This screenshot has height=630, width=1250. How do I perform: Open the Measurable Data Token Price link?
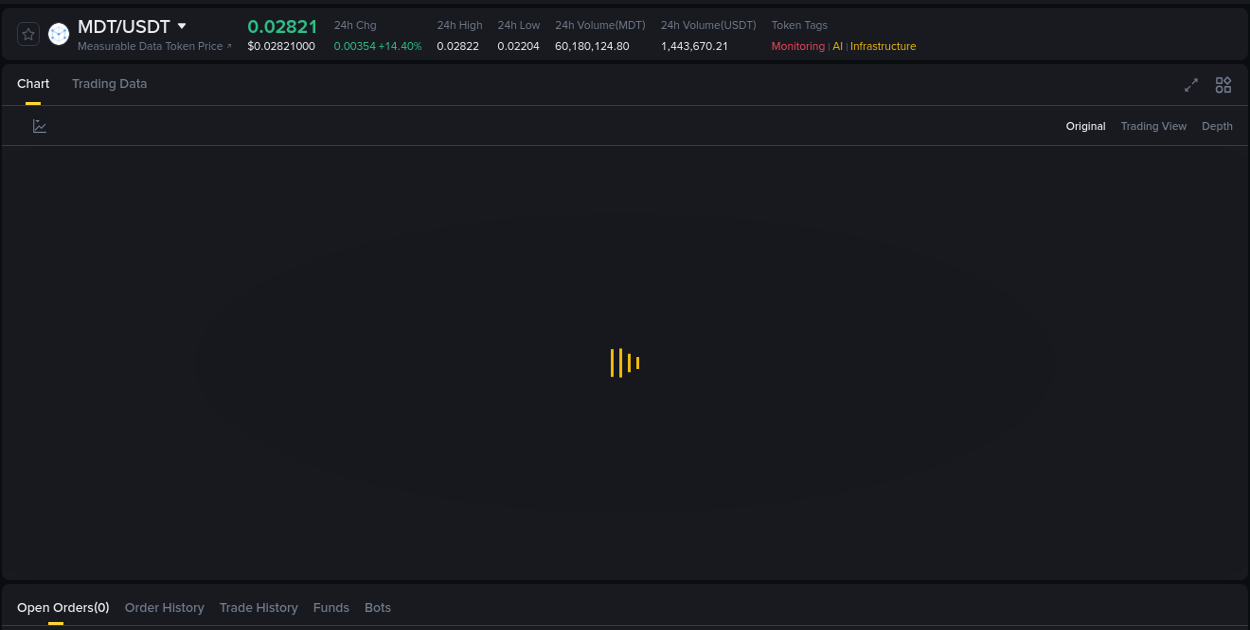(152, 45)
